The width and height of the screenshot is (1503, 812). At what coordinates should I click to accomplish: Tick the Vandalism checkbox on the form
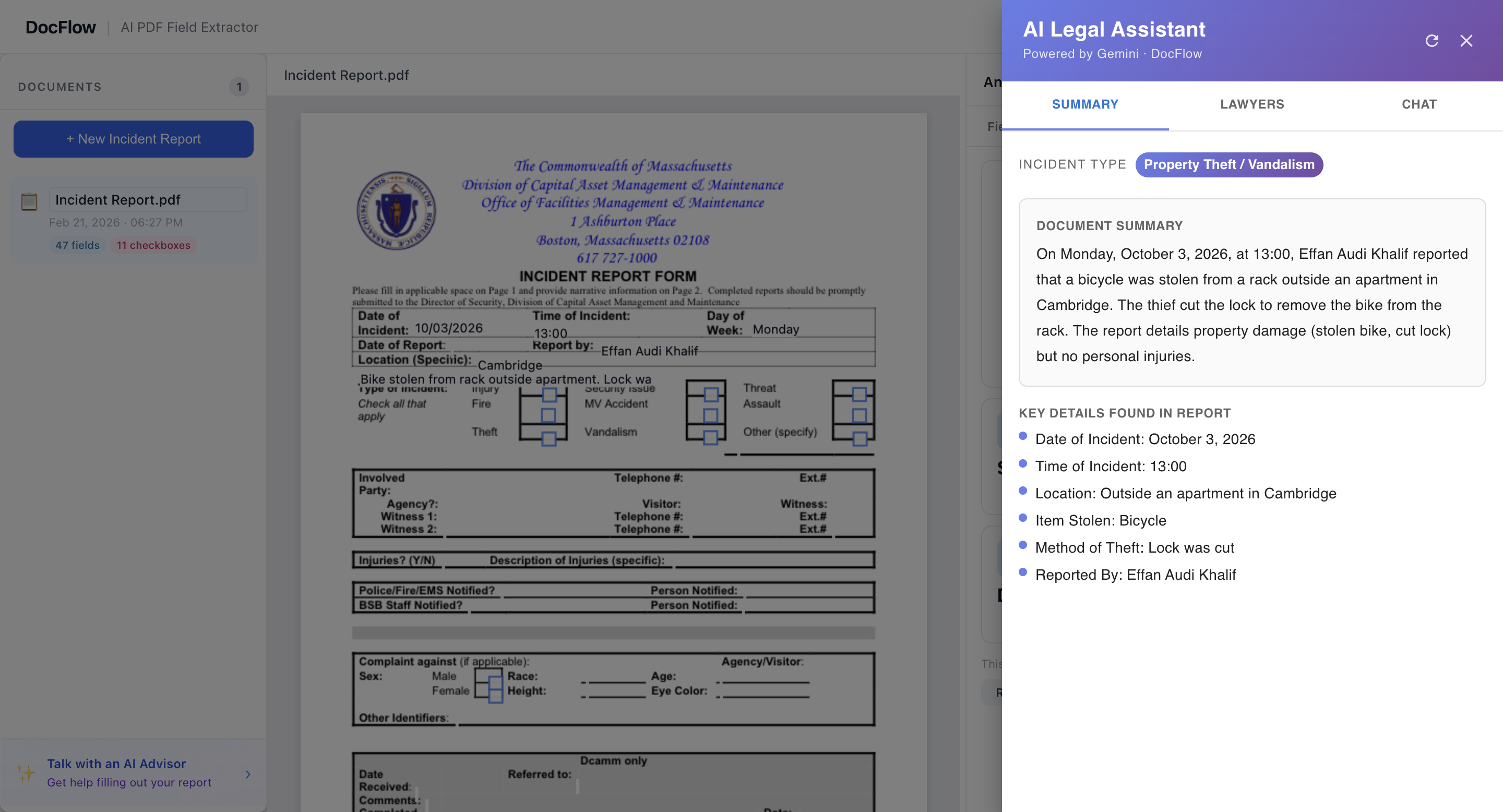[x=710, y=438]
